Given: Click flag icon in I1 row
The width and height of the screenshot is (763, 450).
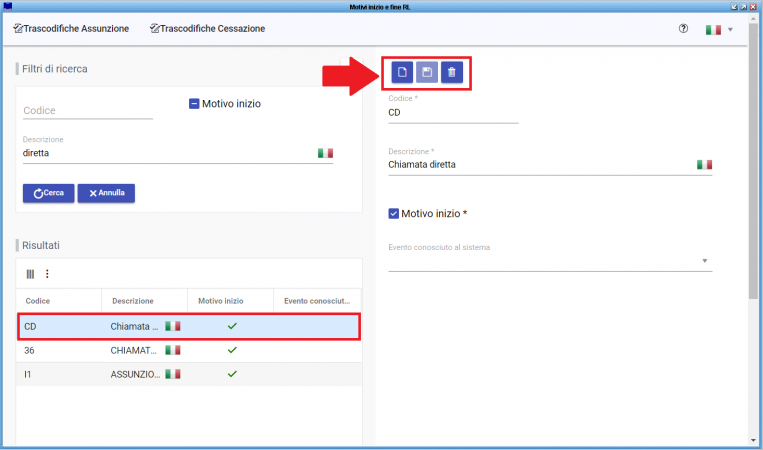Looking at the screenshot, I should tap(173, 374).
